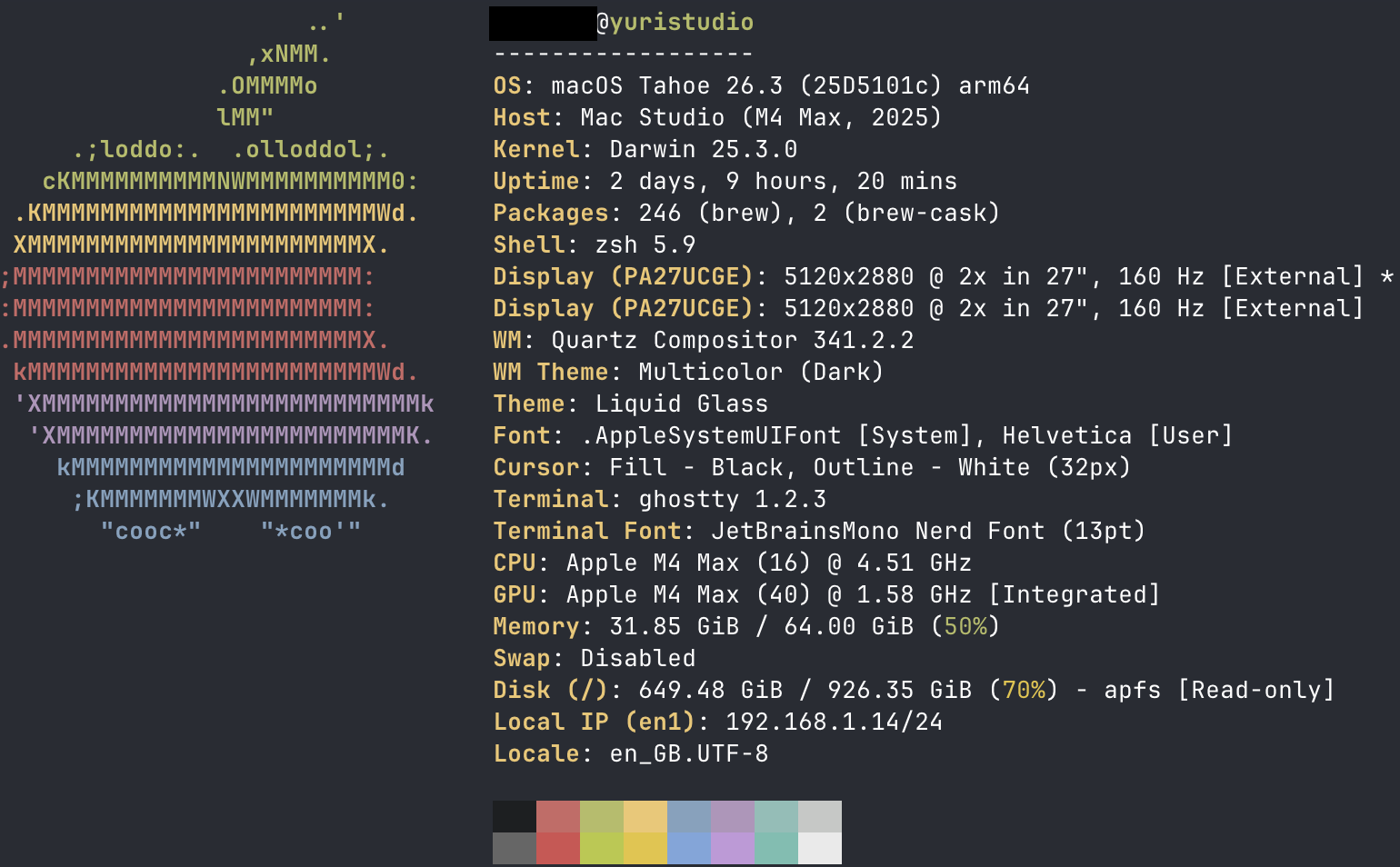Select the 'OS: macOS Tahoe 26.3' line
This screenshot has width=1400, height=867.
click(x=762, y=85)
